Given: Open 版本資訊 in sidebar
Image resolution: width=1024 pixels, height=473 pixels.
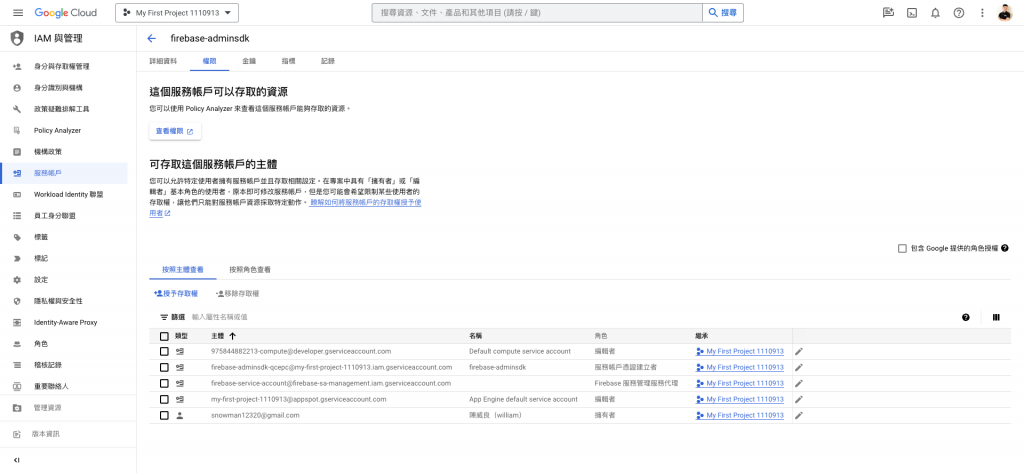Looking at the screenshot, I should pos(68,434).
